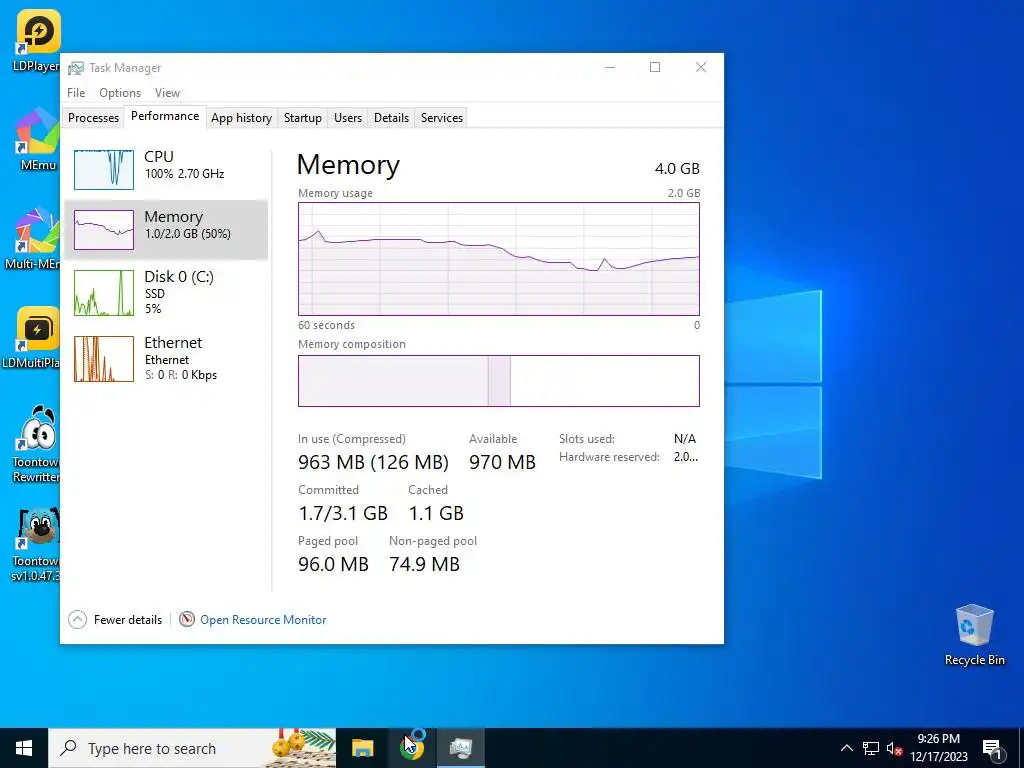
Task: Click the taskbar search box
Action: click(192, 748)
